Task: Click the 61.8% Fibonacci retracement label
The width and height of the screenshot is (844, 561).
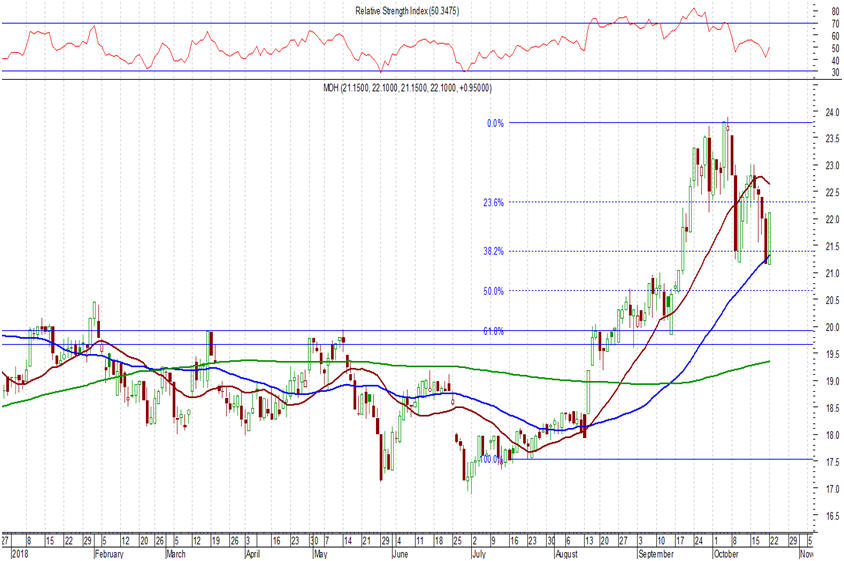Action: (x=493, y=331)
